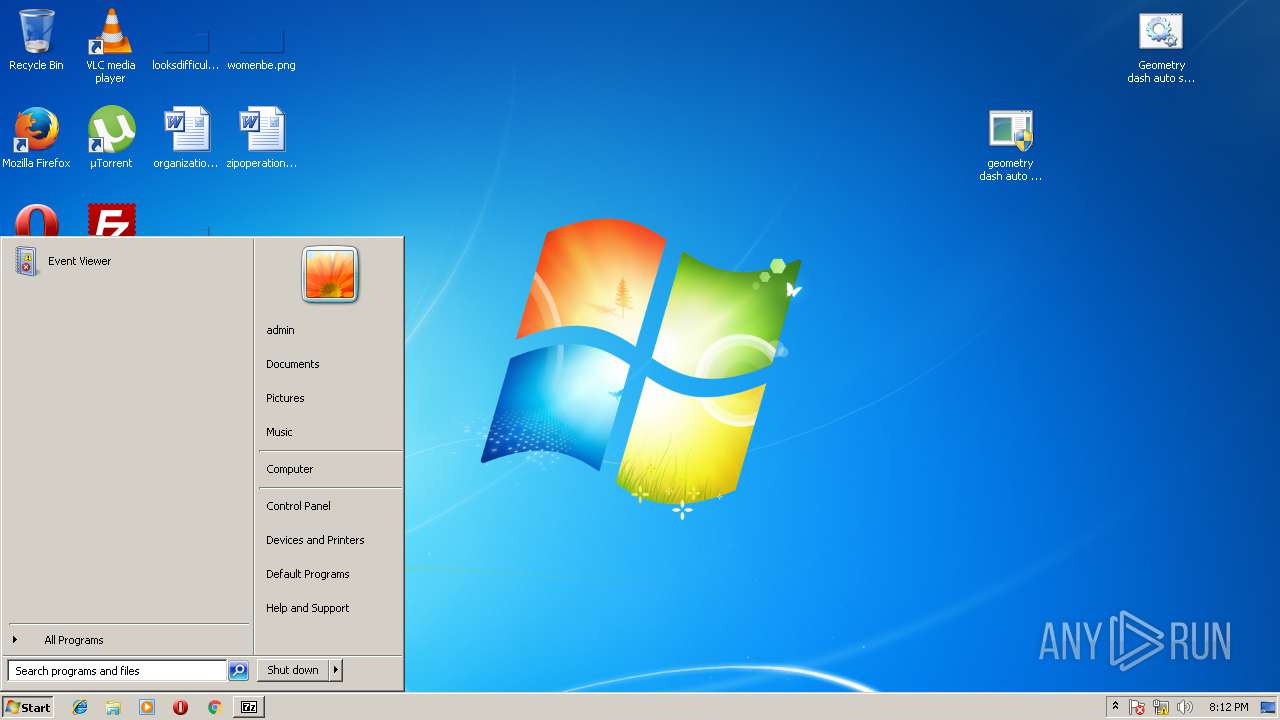Screen dimensions: 1280x720
Task: Open Music from the Start menu
Action: 330,432
